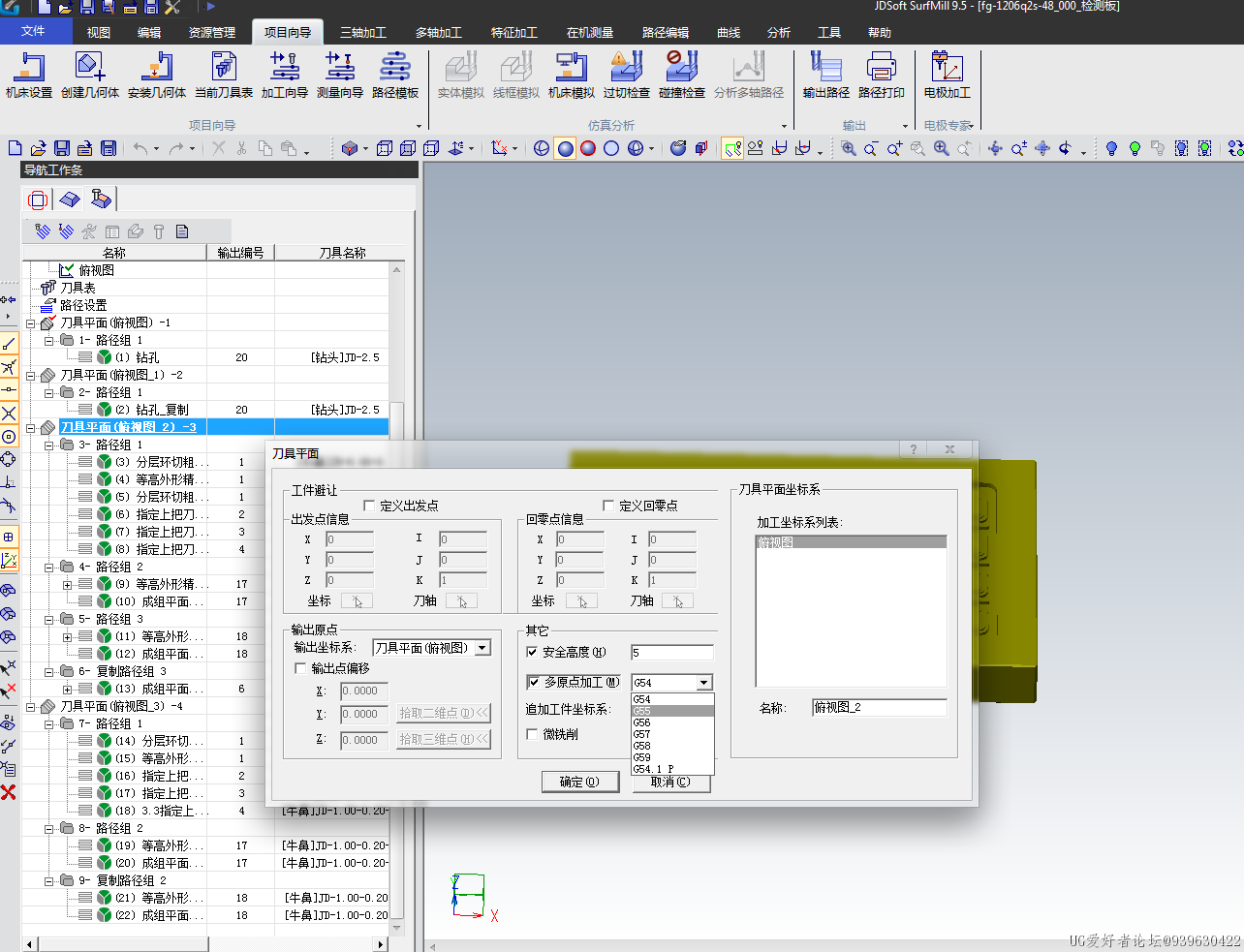Toggle green status icon of (10) 成组平面 path
This screenshot has width=1244, height=952.
pyautogui.click(x=104, y=601)
